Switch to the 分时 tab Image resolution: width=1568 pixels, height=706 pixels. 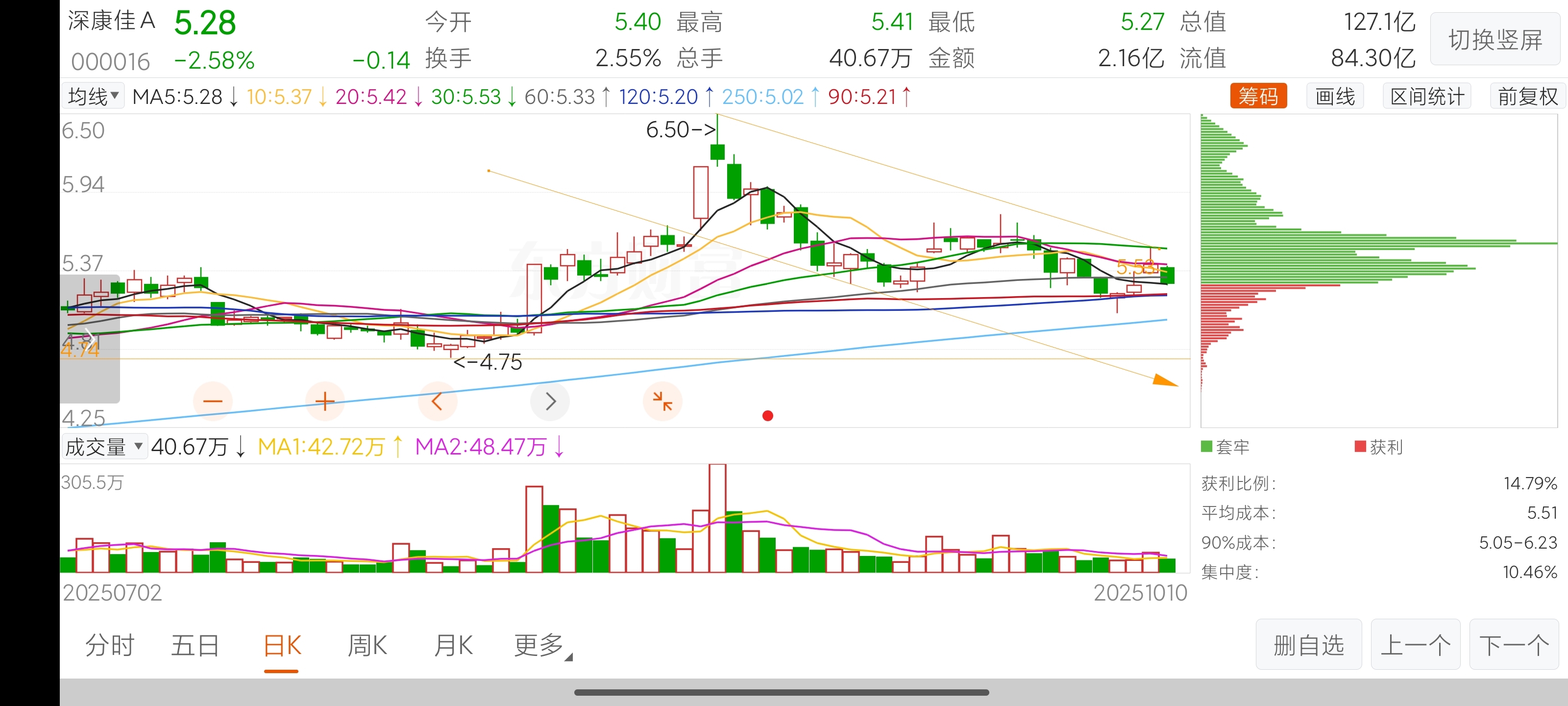110,645
